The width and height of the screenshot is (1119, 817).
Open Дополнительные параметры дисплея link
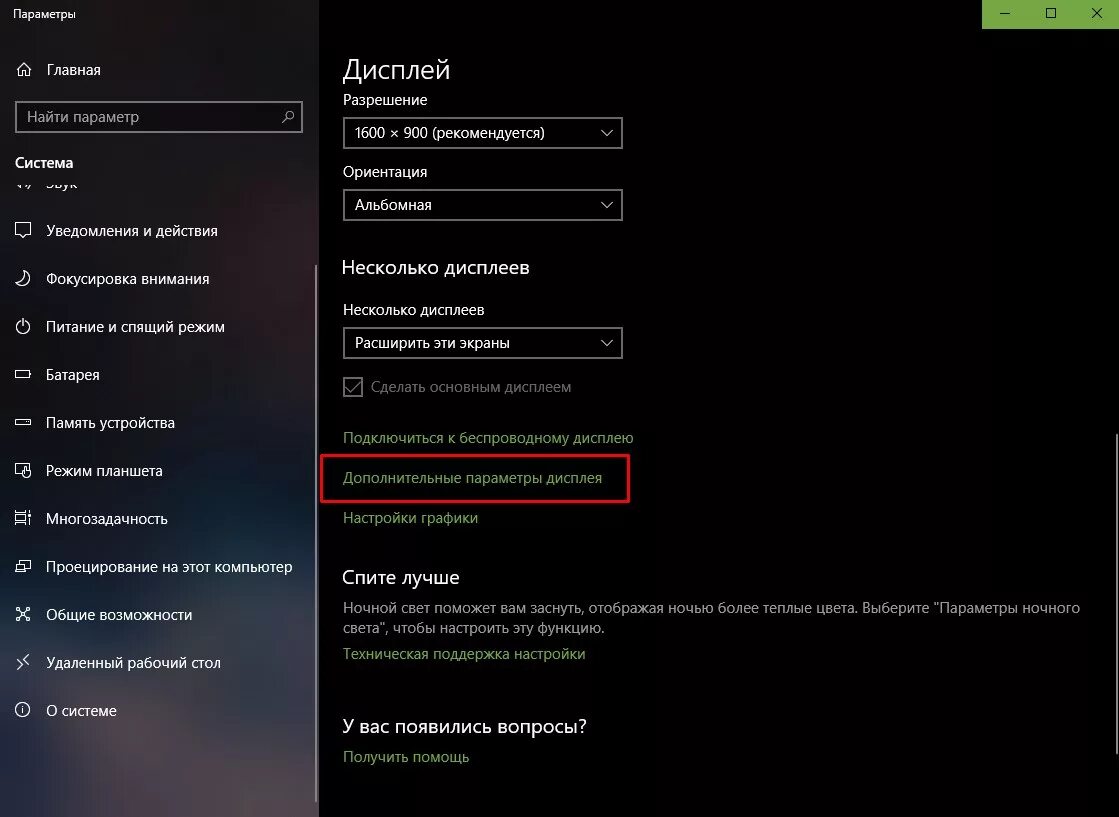pyautogui.click(x=472, y=478)
